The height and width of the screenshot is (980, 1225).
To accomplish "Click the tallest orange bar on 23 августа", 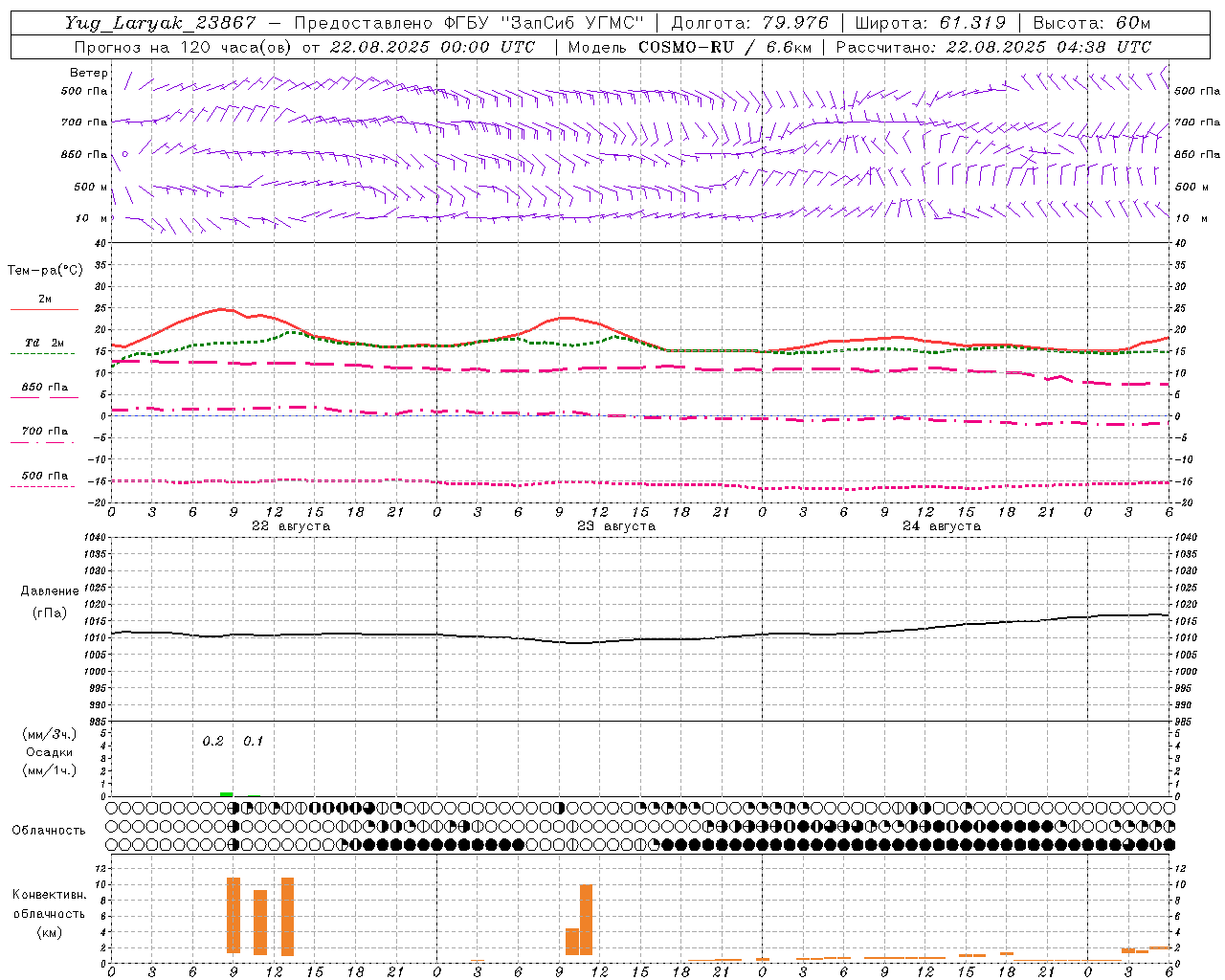I will coord(587,920).
